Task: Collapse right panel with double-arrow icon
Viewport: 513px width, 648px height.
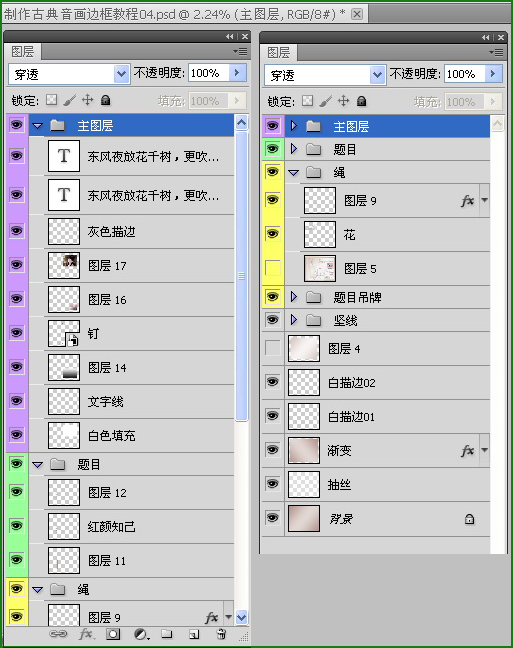Action: click(486, 38)
